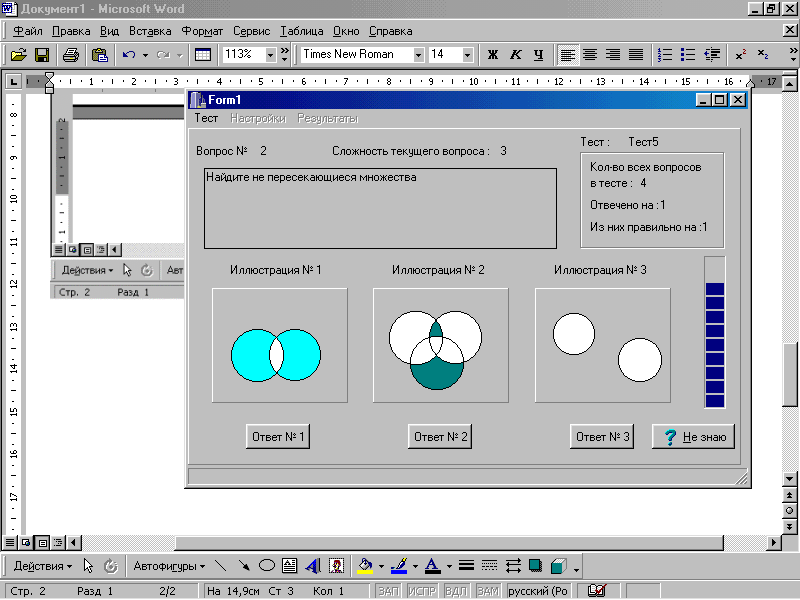Screen dimensions: 800x600
Task: Open the fill color dropdown arrow
Action: pos(381,566)
